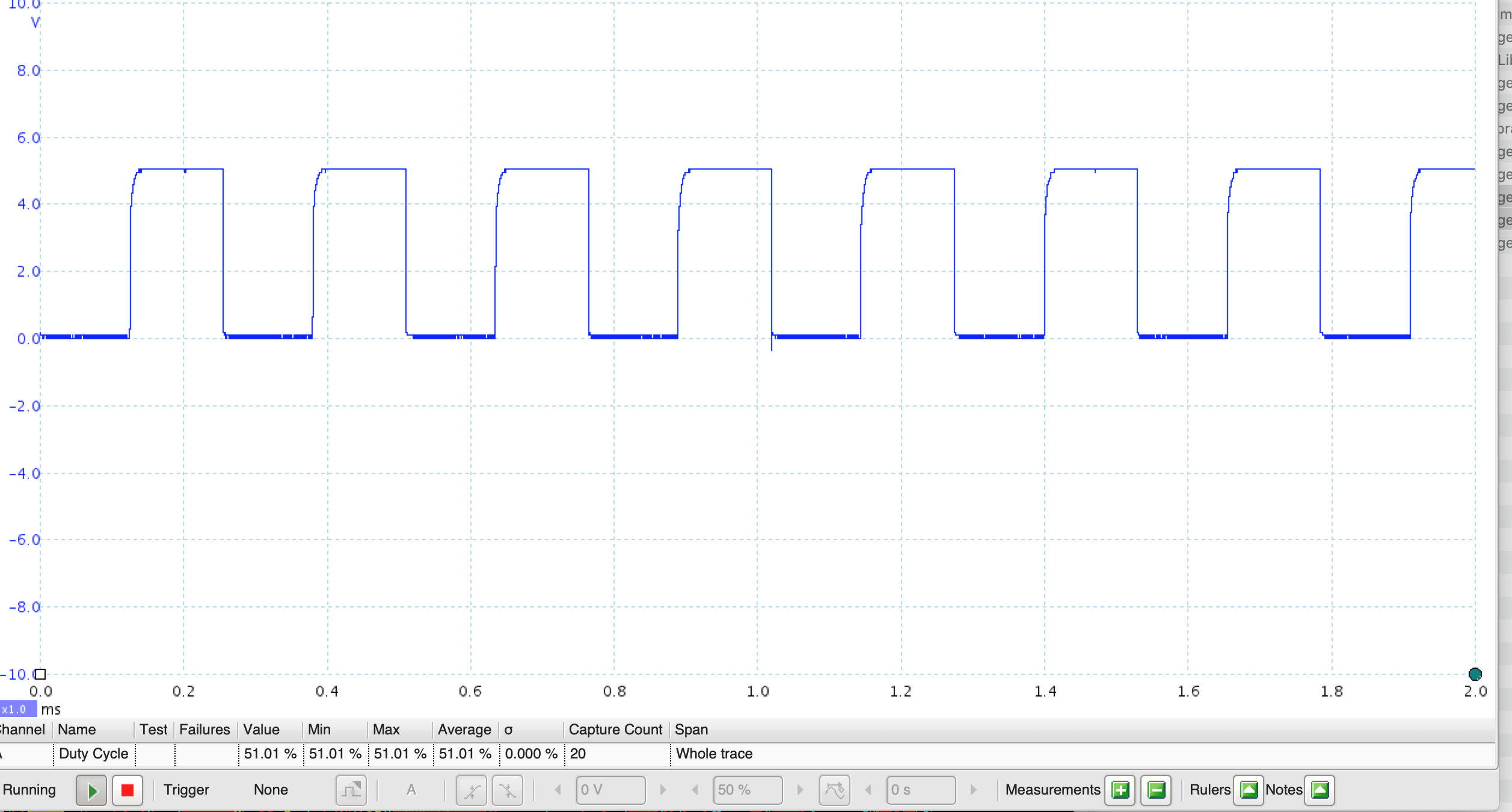
Task: Add a measurement with plus icon
Action: point(1120,790)
